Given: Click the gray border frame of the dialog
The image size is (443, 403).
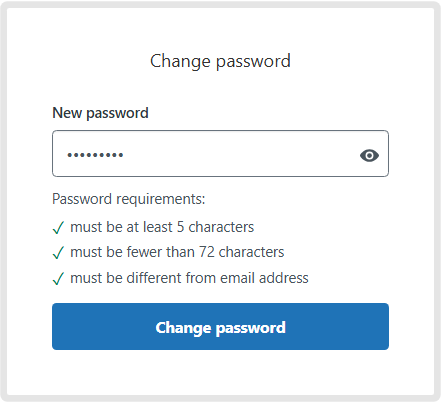Looking at the screenshot, I should (x=3, y=201).
